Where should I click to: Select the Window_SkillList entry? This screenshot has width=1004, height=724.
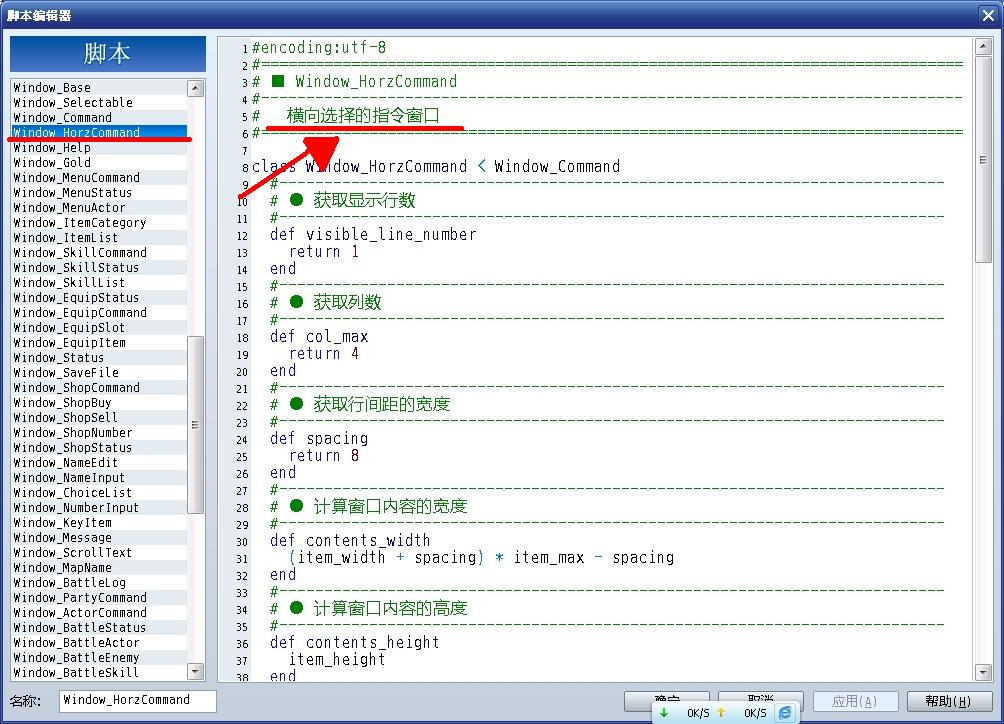(x=99, y=282)
